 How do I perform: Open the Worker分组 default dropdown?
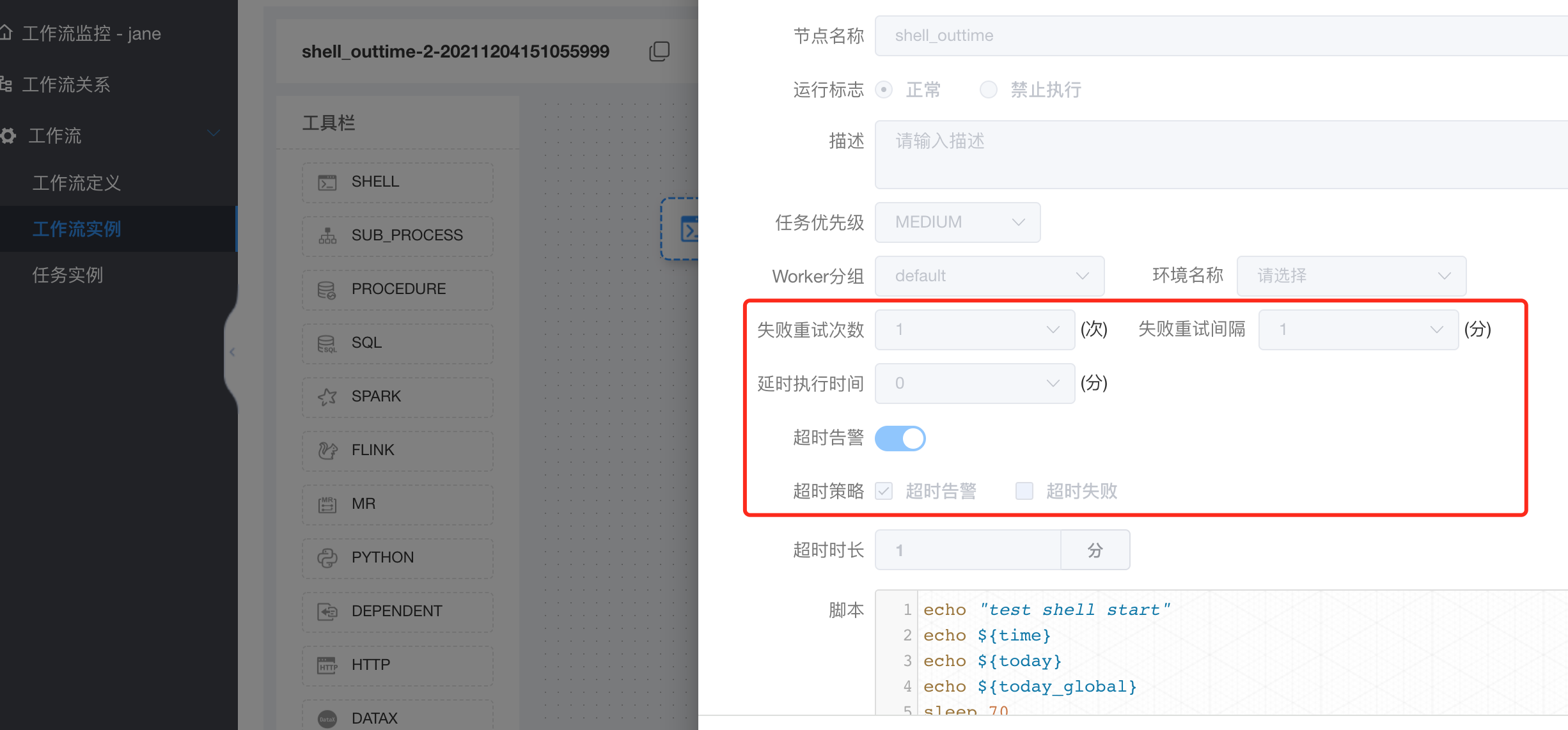989,276
